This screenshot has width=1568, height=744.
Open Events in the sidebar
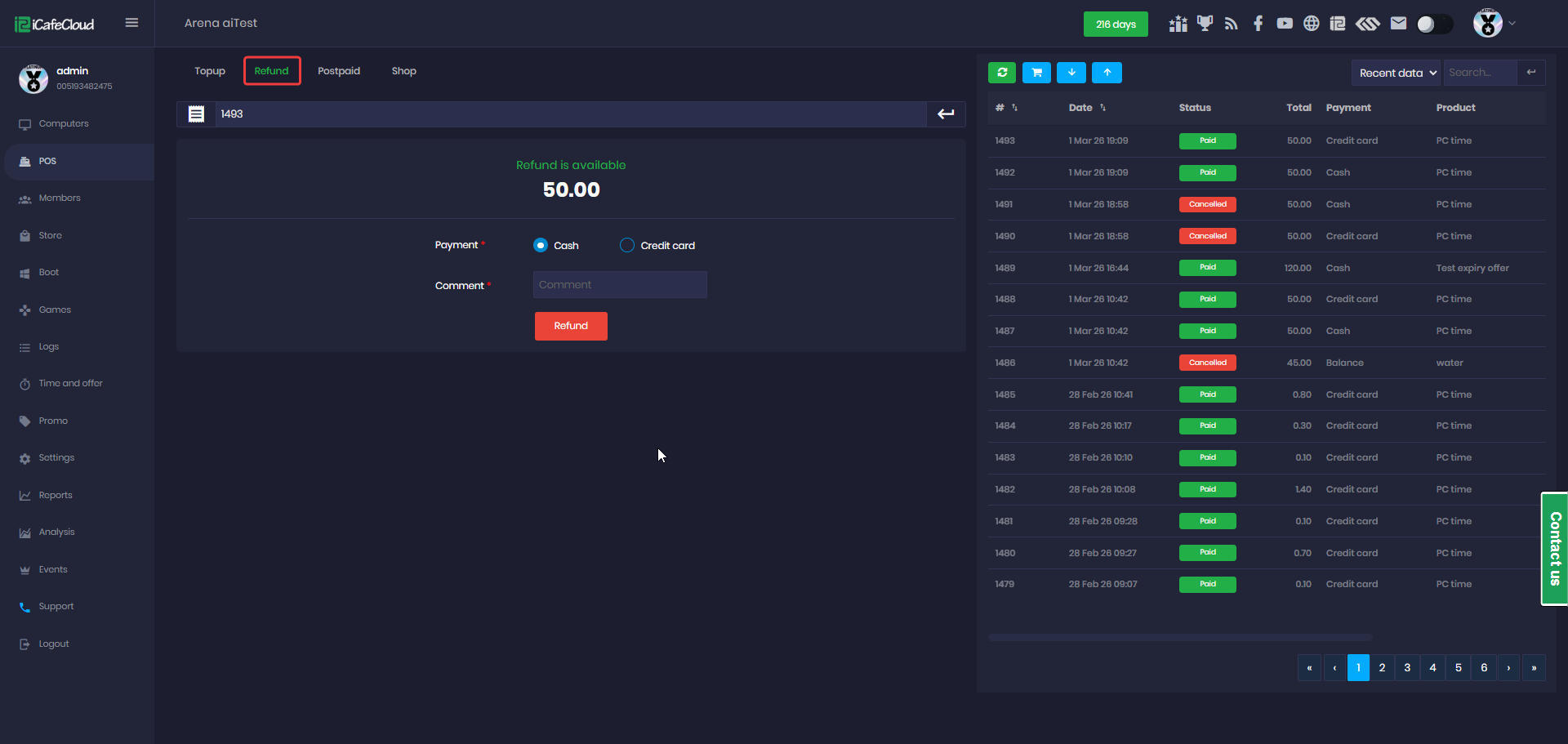click(53, 570)
